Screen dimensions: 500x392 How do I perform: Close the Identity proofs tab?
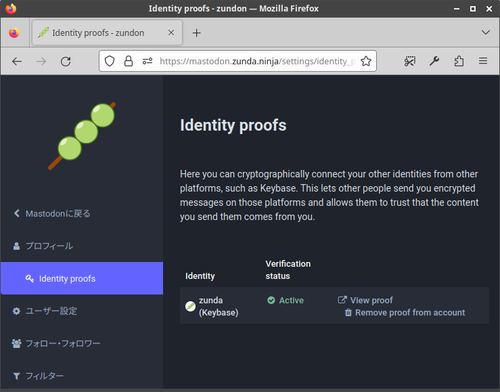point(171,33)
